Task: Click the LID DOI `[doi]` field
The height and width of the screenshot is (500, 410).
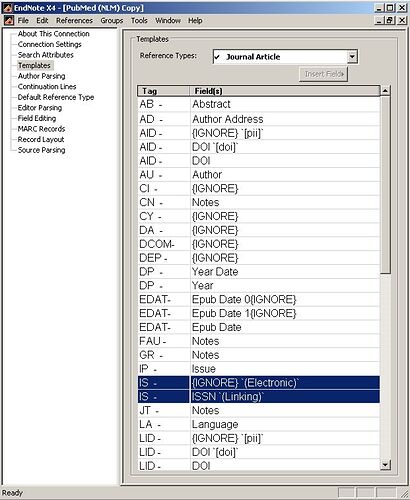Action: (285, 452)
